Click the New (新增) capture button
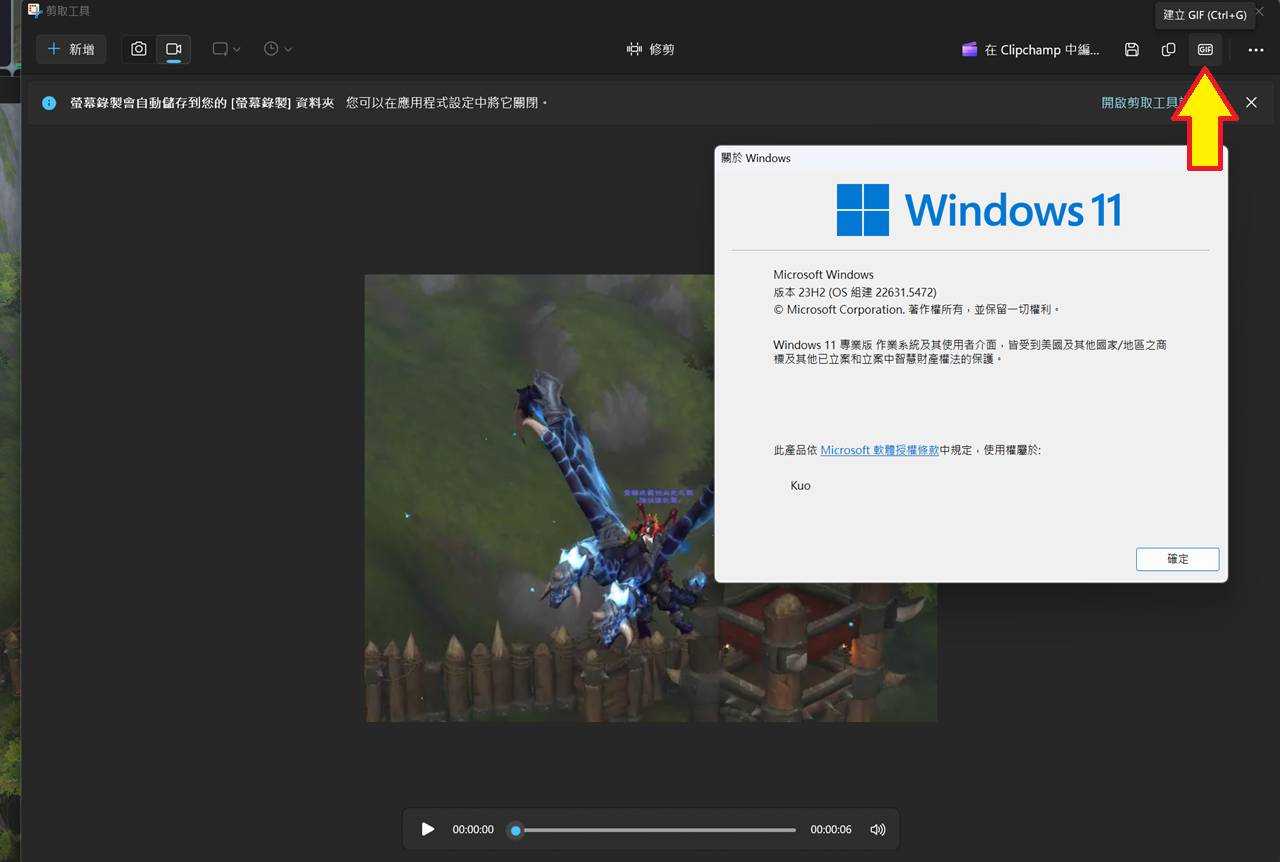Image resolution: width=1280 pixels, height=862 pixels. tap(71, 49)
